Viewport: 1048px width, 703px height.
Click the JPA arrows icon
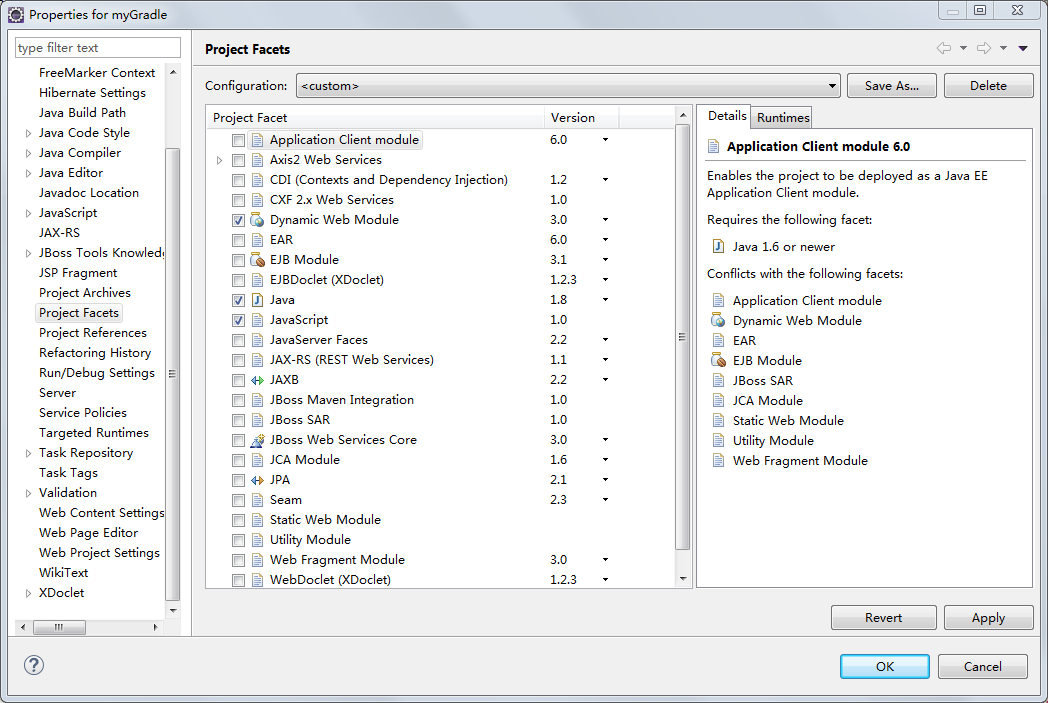coord(257,480)
